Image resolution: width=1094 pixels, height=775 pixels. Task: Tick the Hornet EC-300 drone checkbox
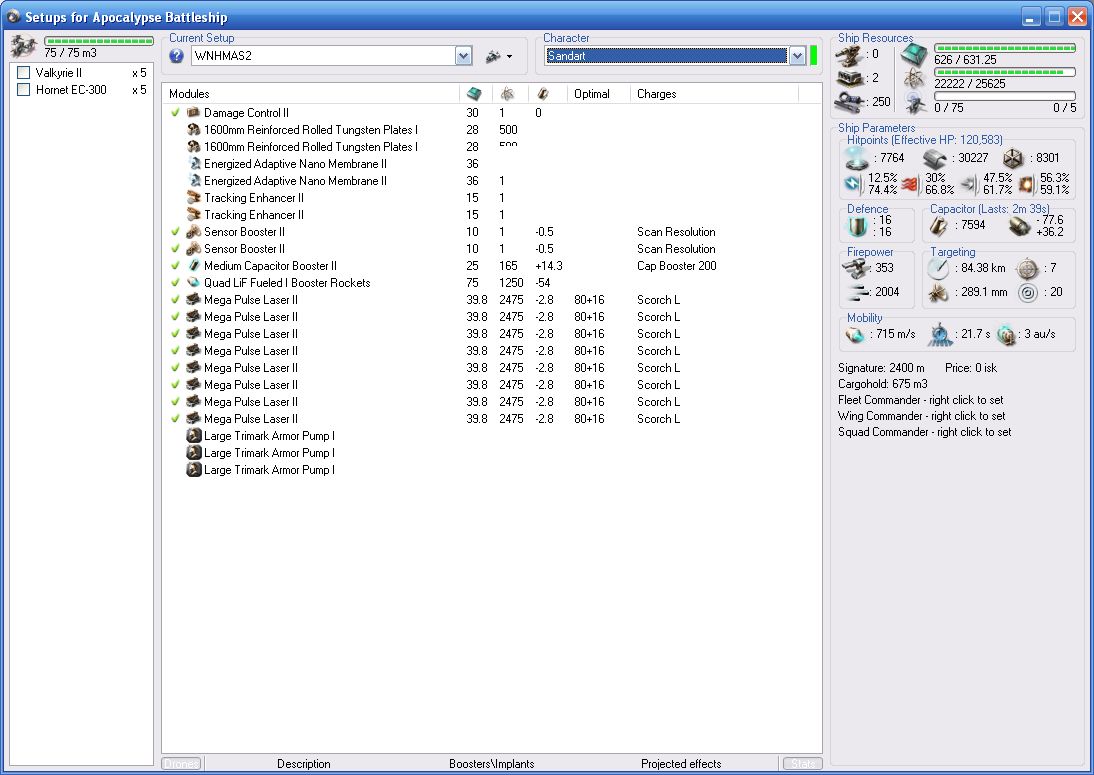click(x=24, y=89)
